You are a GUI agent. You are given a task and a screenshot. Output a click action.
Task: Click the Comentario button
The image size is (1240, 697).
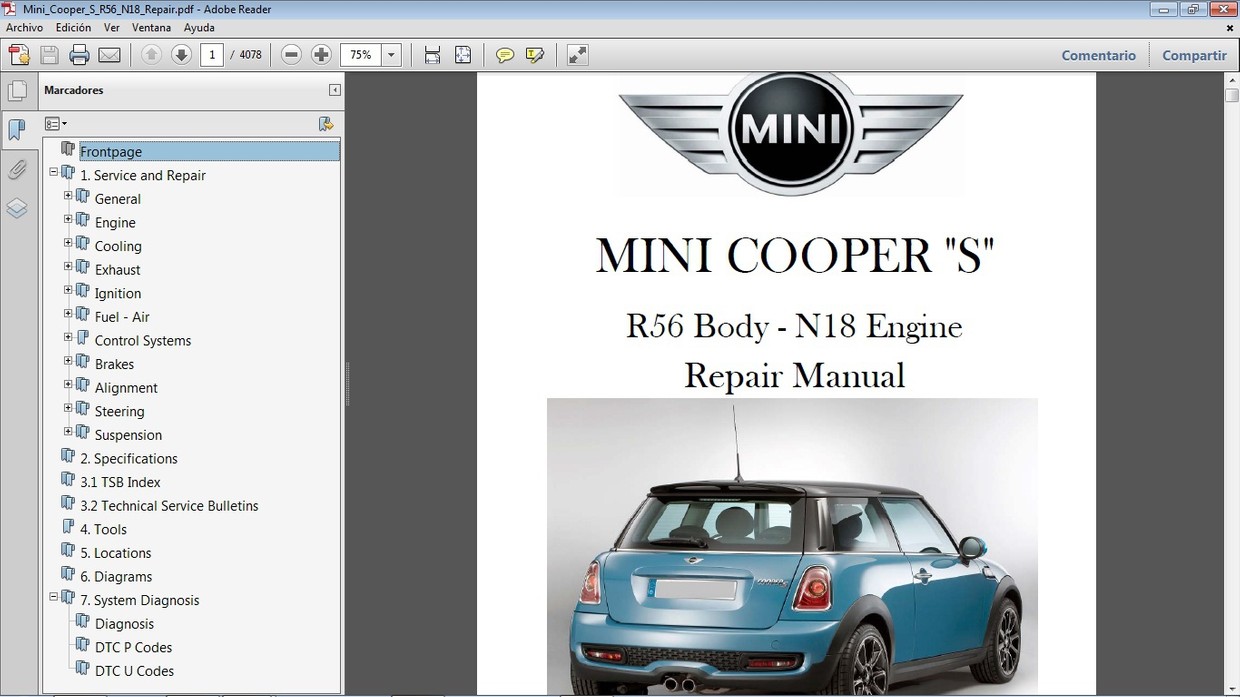click(1099, 55)
